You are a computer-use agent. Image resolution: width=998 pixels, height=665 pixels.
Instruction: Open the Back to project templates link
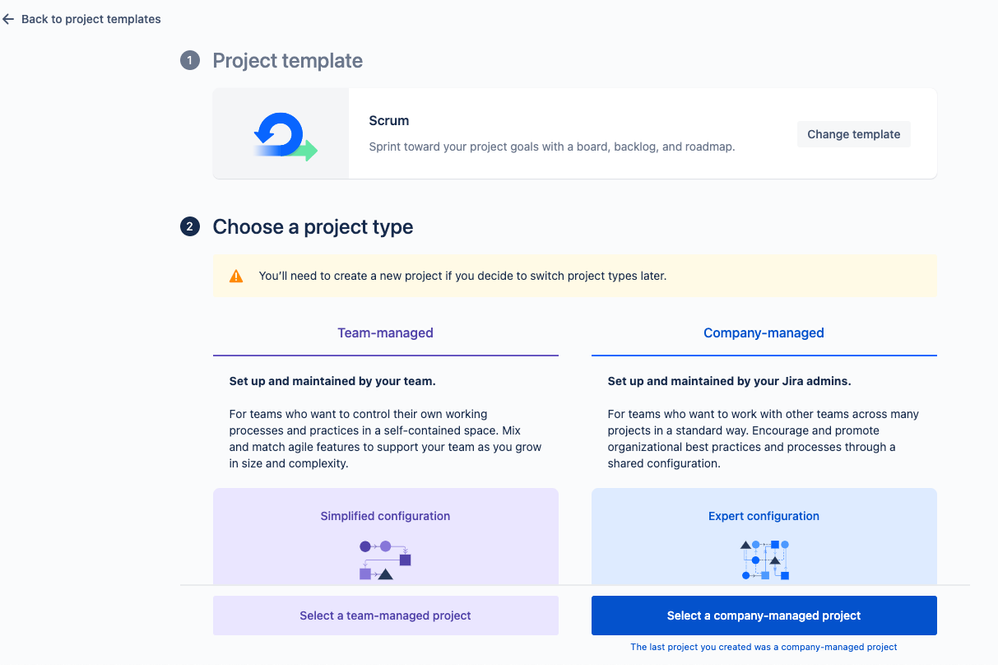(91, 19)
